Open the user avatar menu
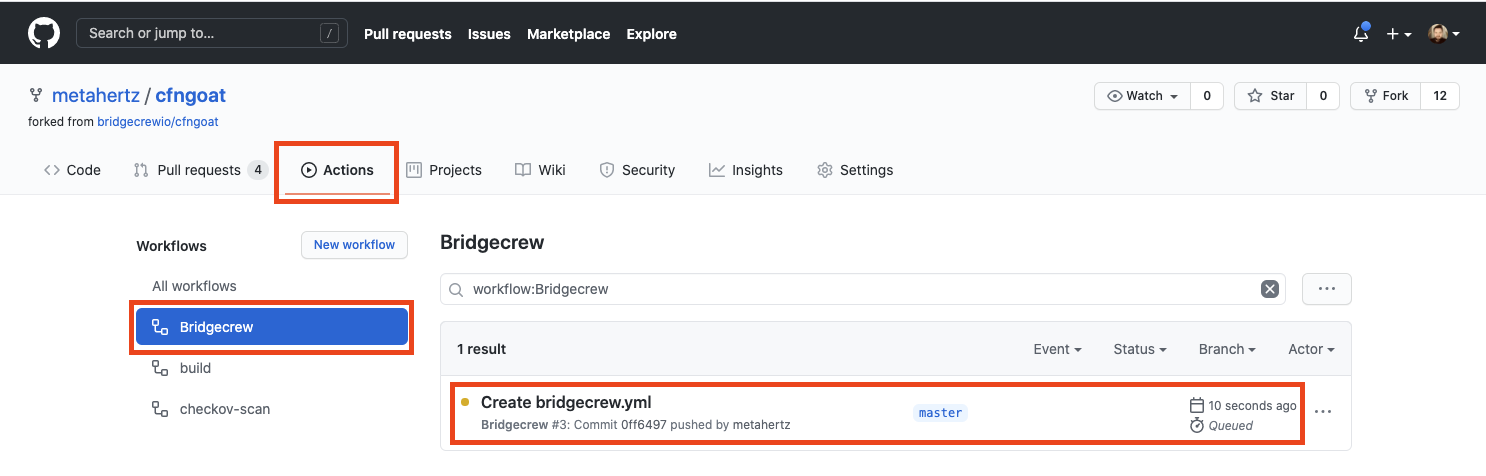The image size is (1486, 476). pyautogui.click(x=1443, y=33)
